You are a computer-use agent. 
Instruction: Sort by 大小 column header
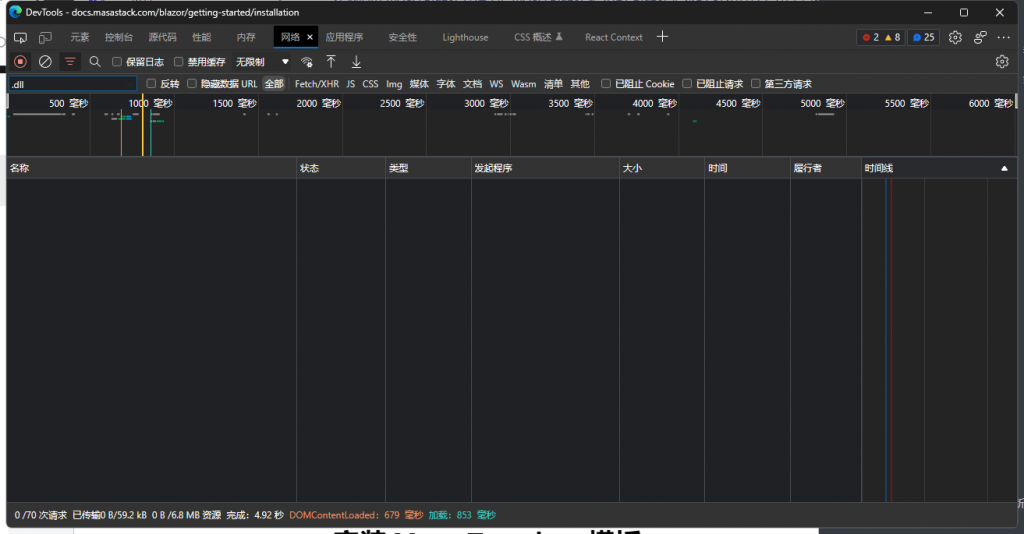tap(662, 168)
